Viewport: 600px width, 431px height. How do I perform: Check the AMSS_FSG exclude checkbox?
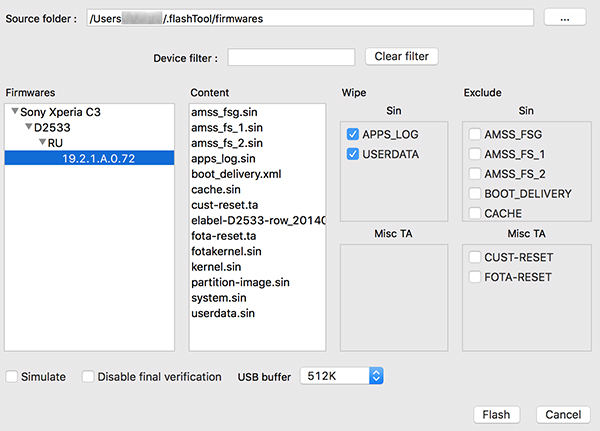[474, 134]
